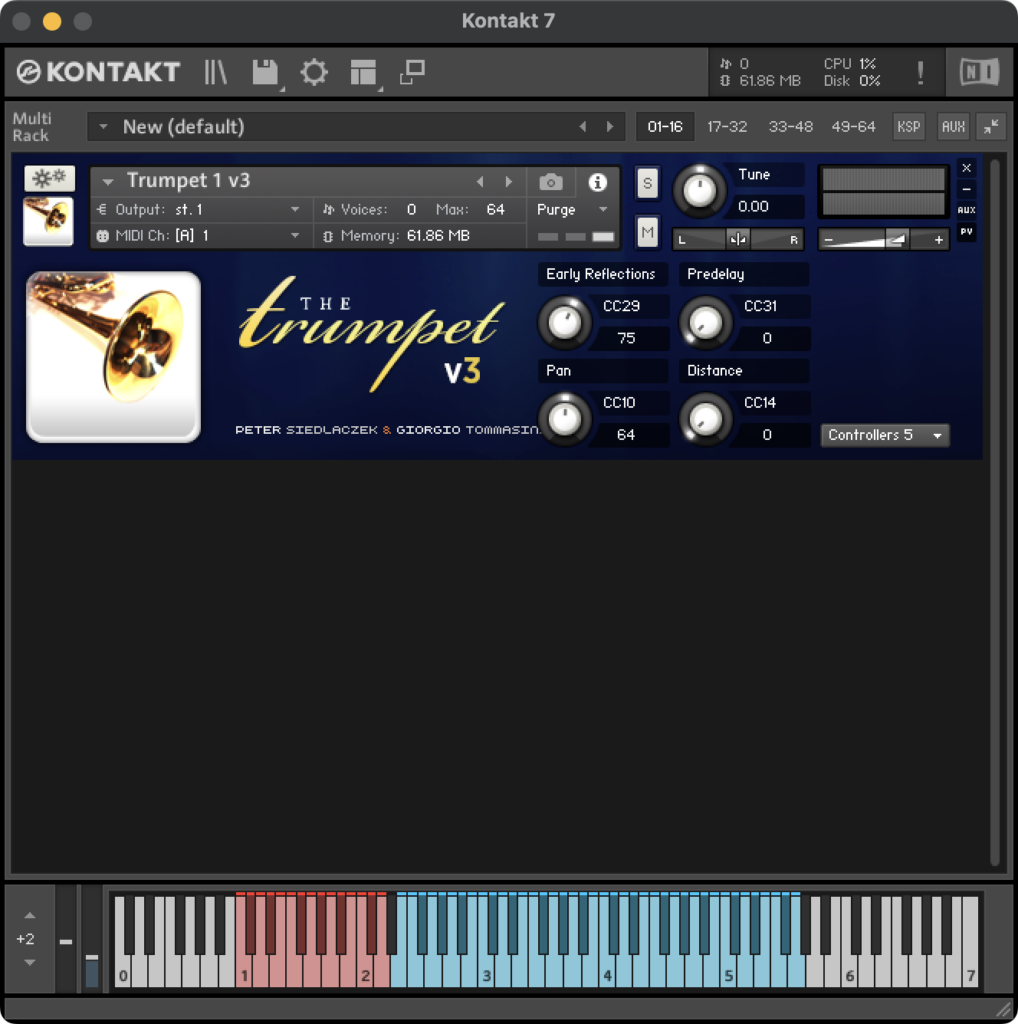The image size is (1018, 1024).
Task: Click the pitch bend wheel strip
Action: (x=65, y=939)
